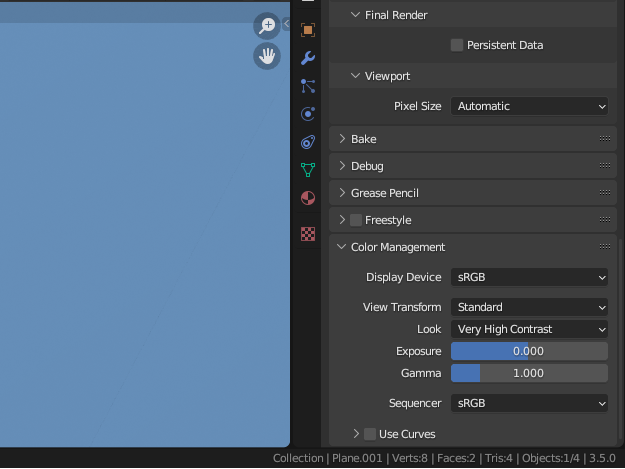Expand the Bake panel
This screenshot has width=625, height=469.
pyautogui.click(x=363, y=139)
